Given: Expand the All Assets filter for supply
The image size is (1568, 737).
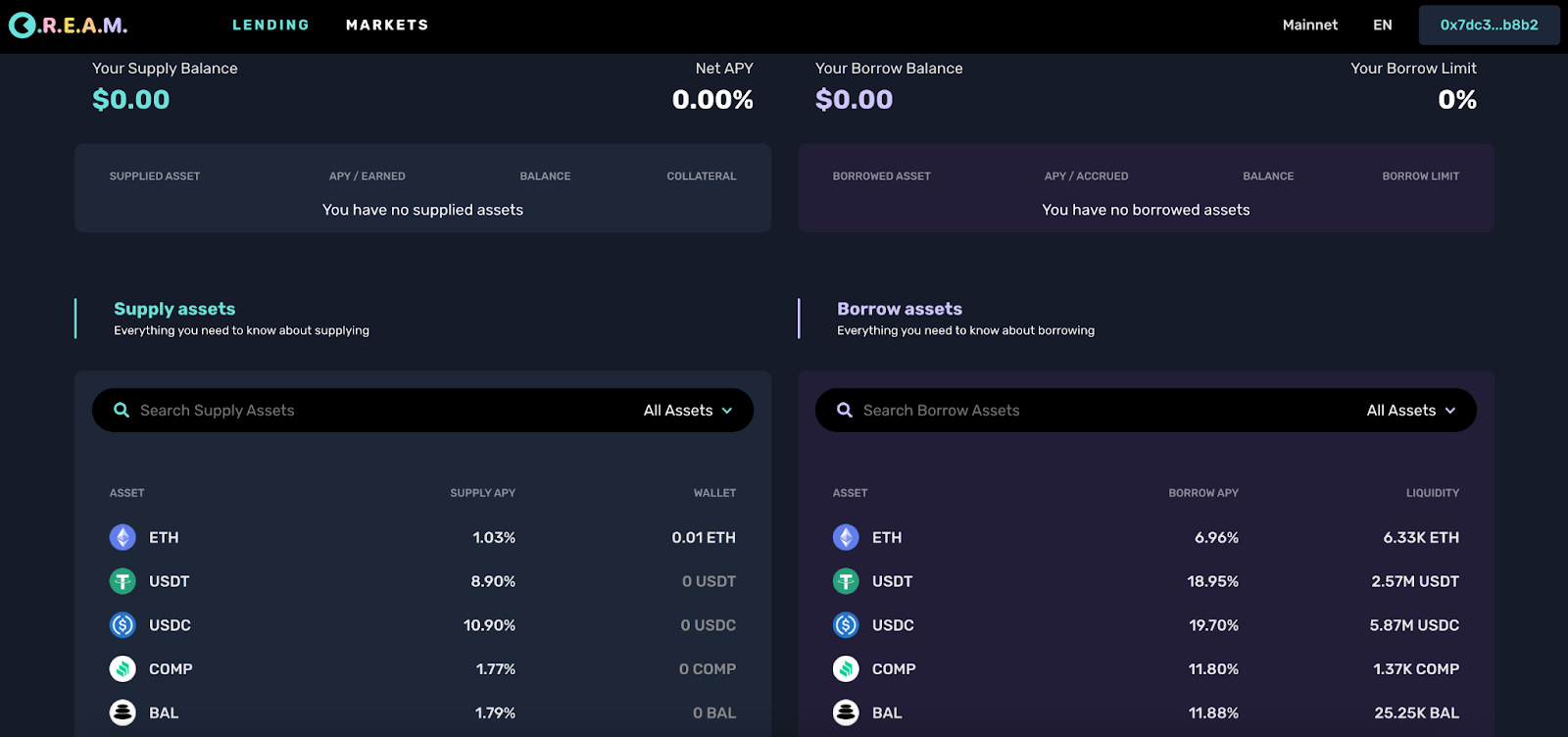Looking at the screenshot, I should coord(688,411).
